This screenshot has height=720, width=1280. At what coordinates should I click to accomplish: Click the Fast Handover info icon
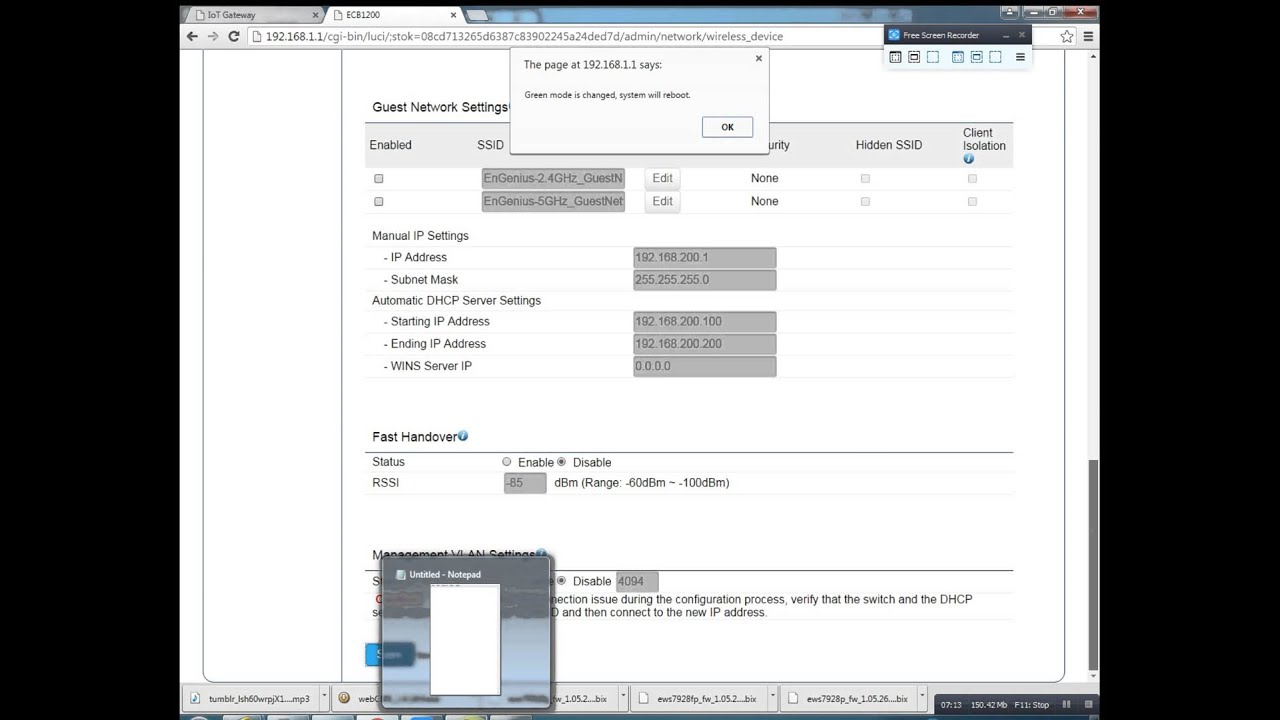click(462, 436)
